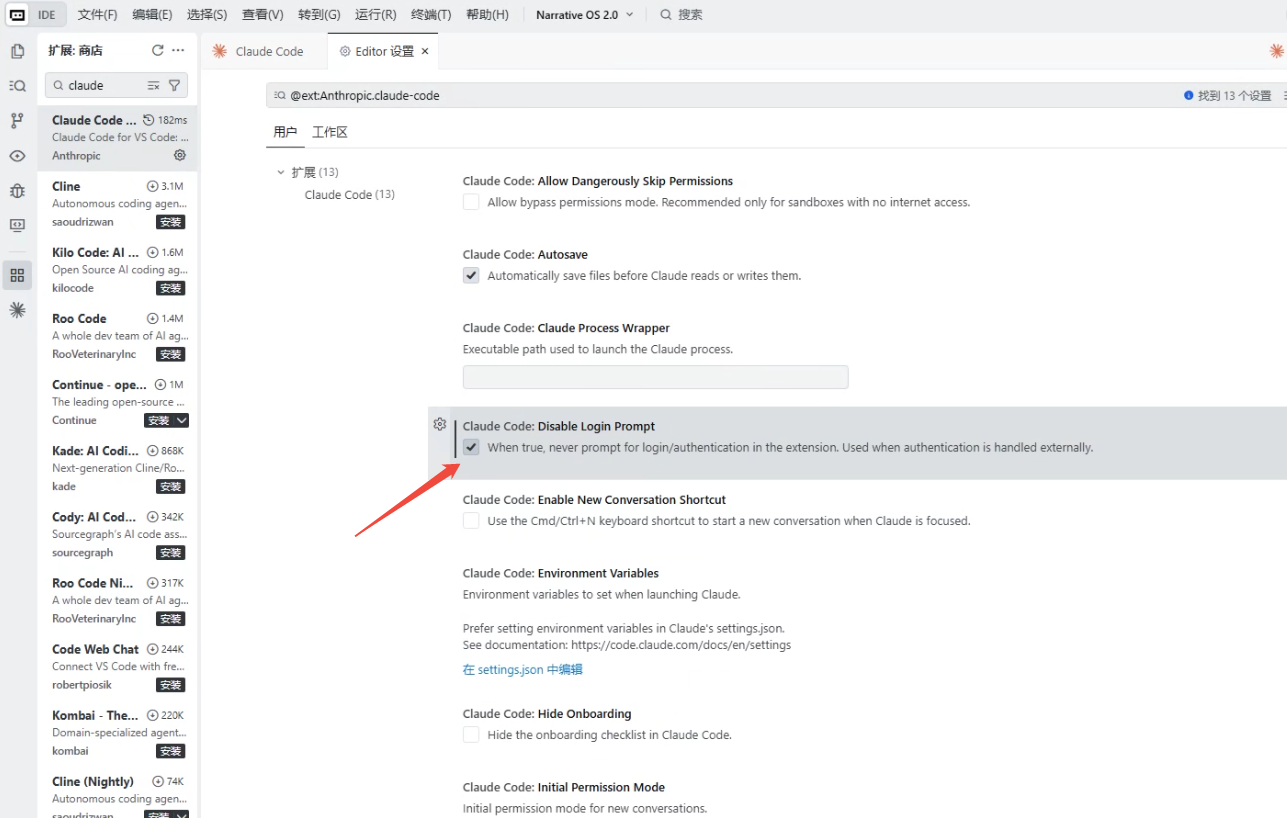Viewport: 1287px width, 818px height.
Task: Install the Kade extension
Action: coord(171,486)
